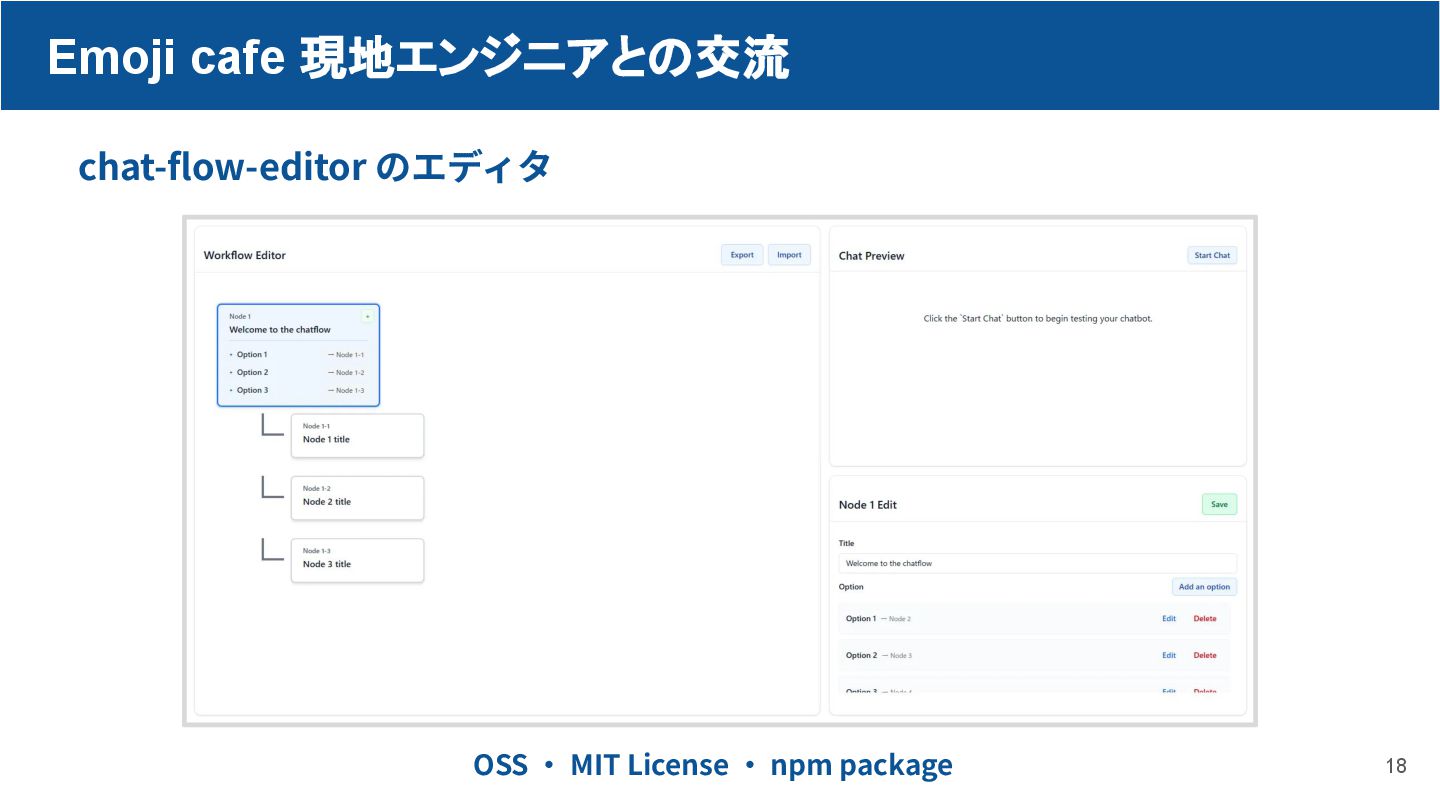1440x810 pixels.
Task: Click the Welcome to the chatflow heading in Node 1
Action: tap(280, 330)
